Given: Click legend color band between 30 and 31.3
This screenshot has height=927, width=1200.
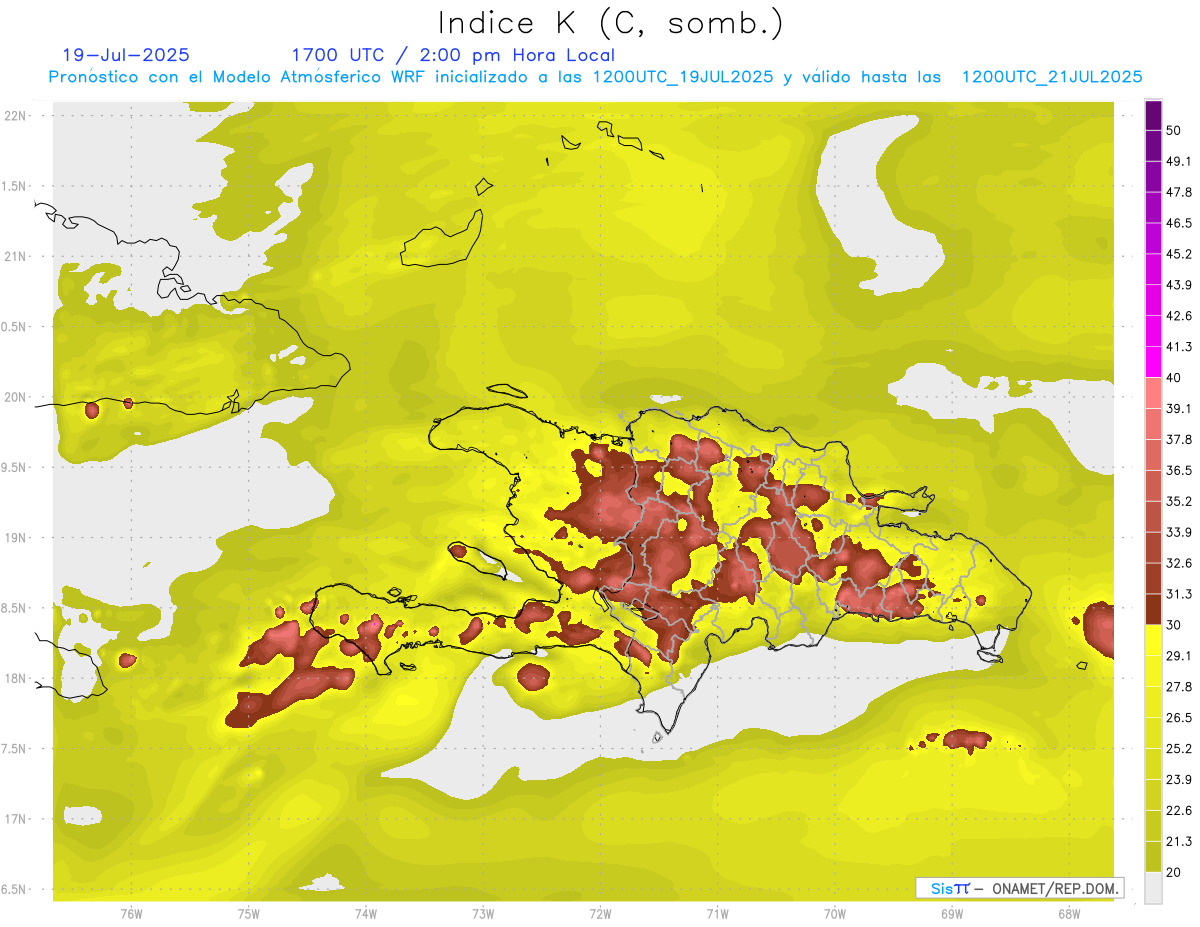Looking at the screenshot, I should pos(1154,609).
